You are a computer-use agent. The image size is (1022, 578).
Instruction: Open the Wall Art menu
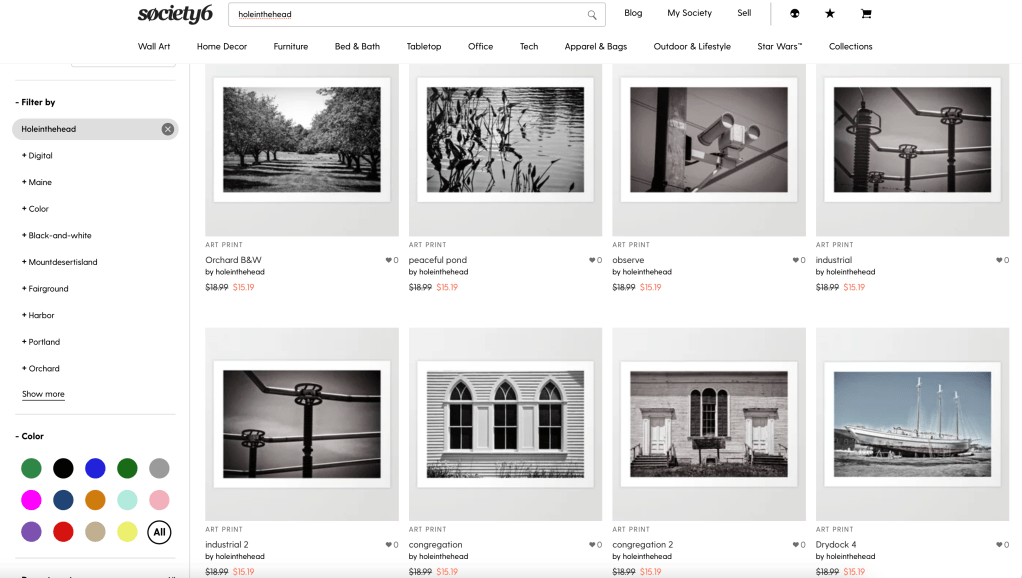(154, 46)
